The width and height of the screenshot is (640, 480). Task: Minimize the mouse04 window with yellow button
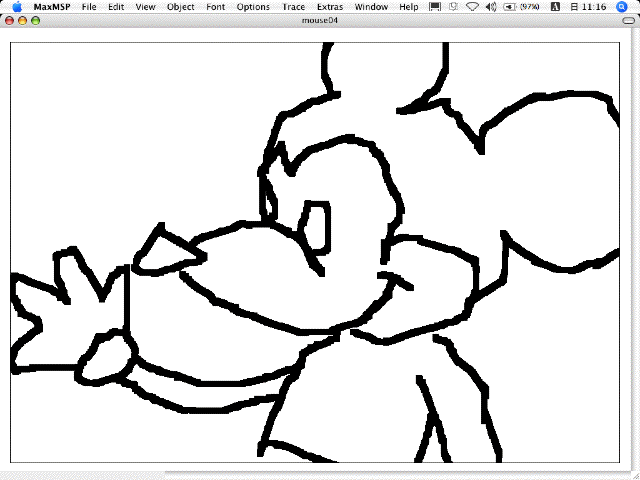pos(22,20)
